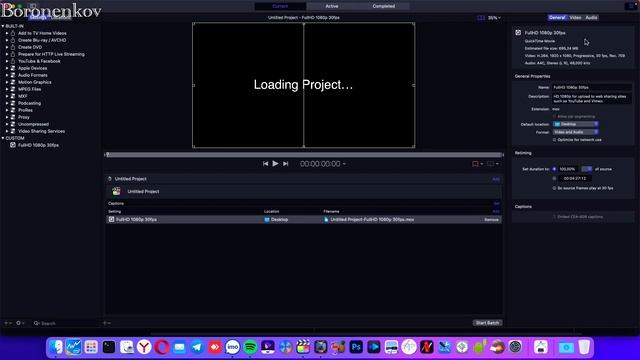640x360 pixels.
Task: Open Spotify from the Dock
Action: pos(250,347)
